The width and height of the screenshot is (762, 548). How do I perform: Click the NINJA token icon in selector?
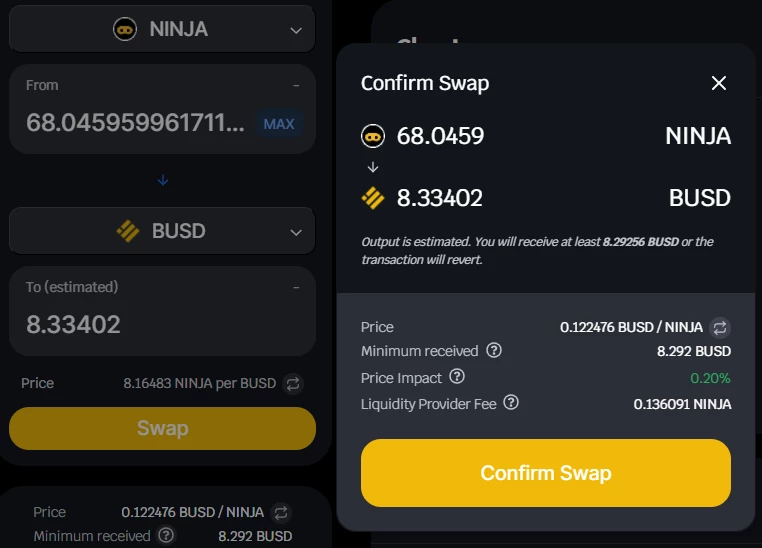125,29
